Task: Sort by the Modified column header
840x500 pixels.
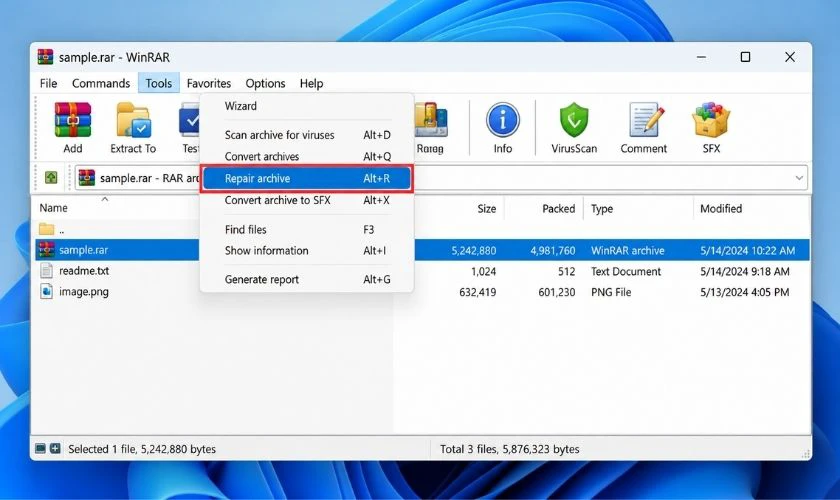Action: click(x=721, y=208)
